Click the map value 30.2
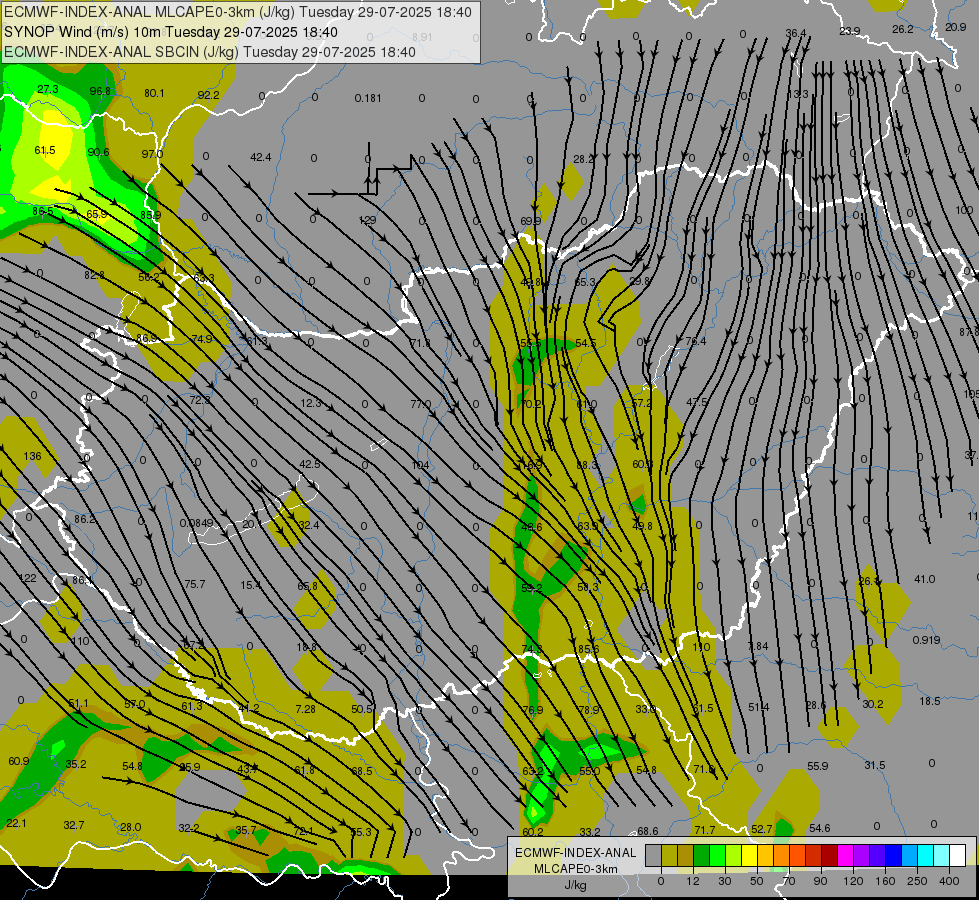The width and height of the screenshot is (979, 900). (873, 704)
